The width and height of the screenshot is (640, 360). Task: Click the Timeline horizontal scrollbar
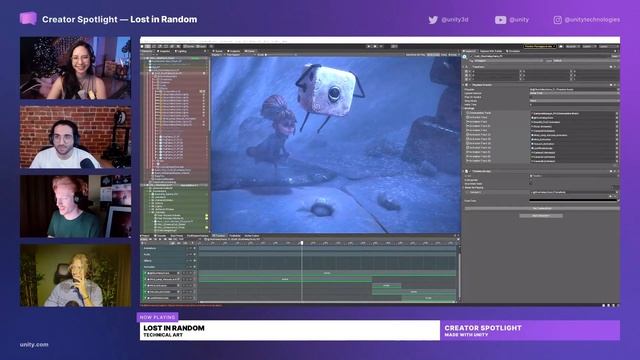pos(327,302)
